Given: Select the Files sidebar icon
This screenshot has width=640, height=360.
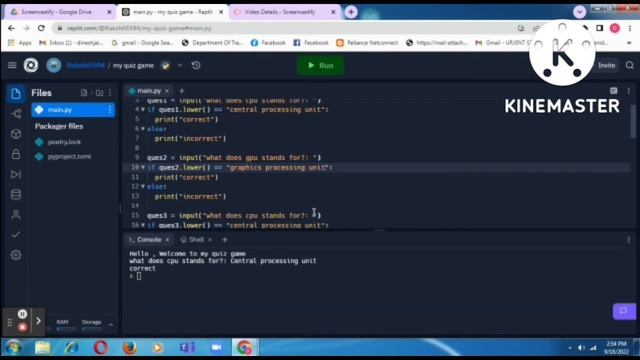Looking at the screenshot, I should coord(16,93).
